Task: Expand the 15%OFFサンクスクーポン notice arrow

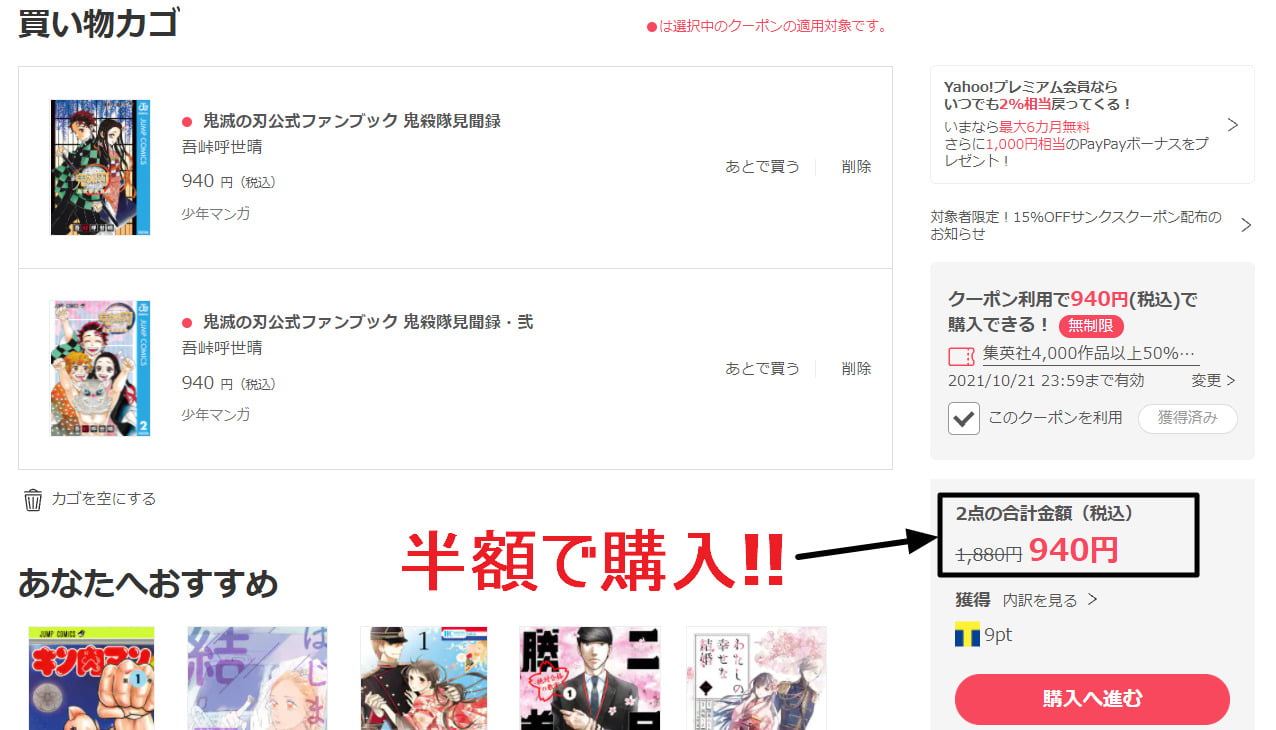Action: tap(1246, 225)
